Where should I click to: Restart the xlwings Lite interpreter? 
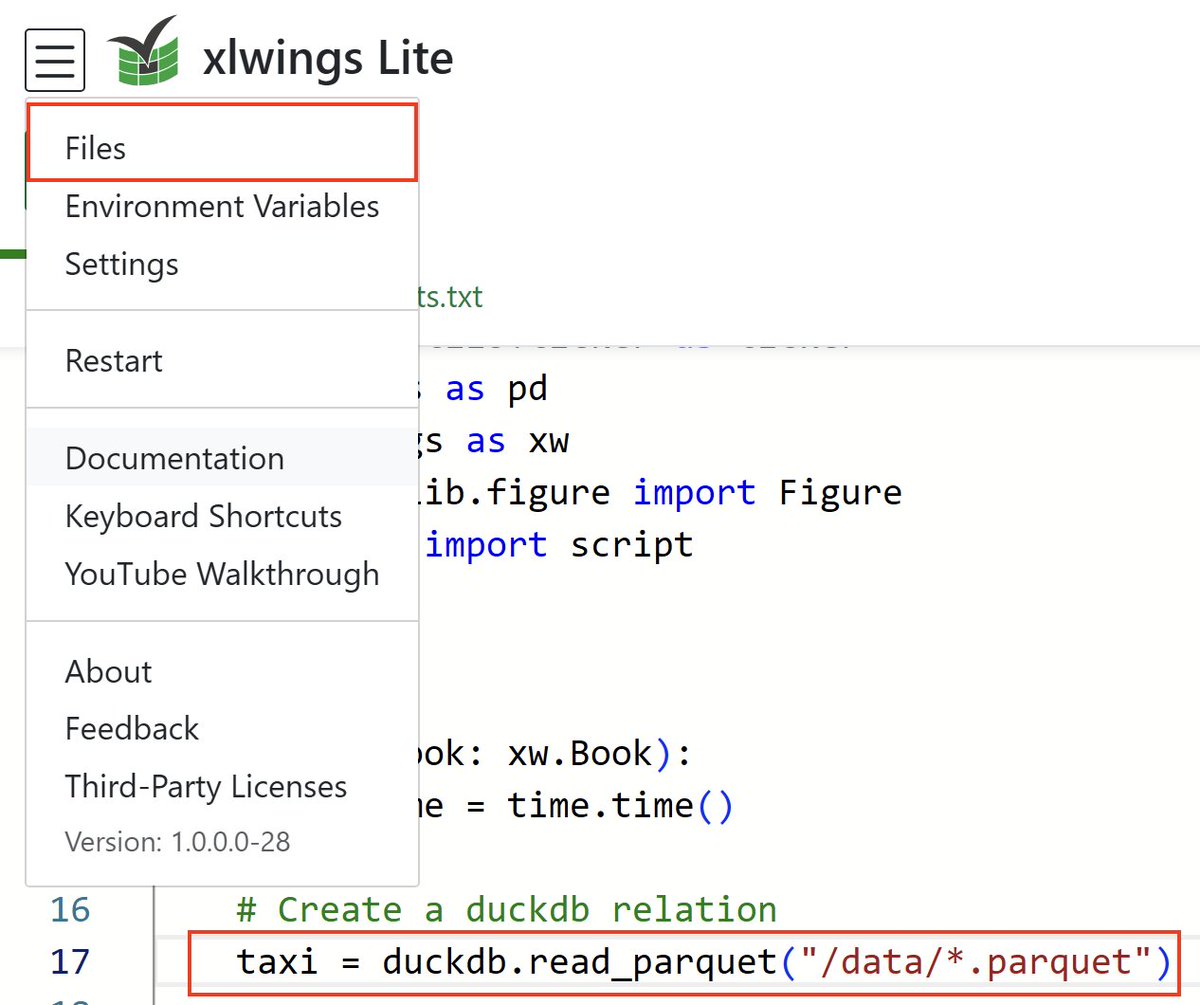pos(113,361)
